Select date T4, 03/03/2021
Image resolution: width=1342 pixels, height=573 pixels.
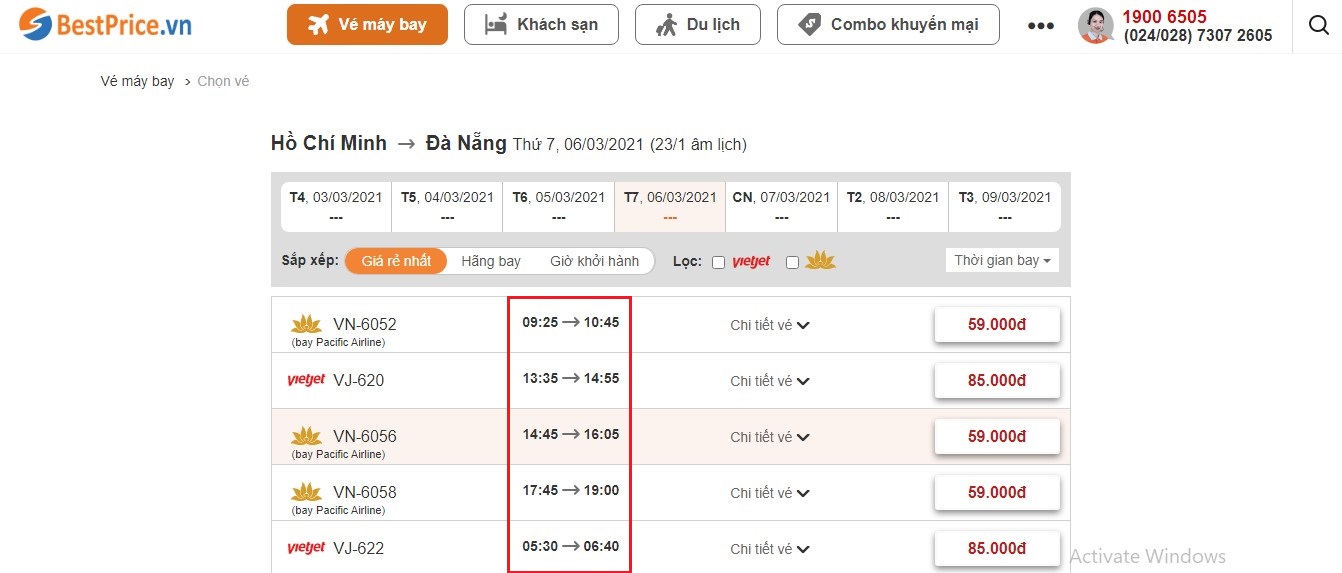[336, 207]
